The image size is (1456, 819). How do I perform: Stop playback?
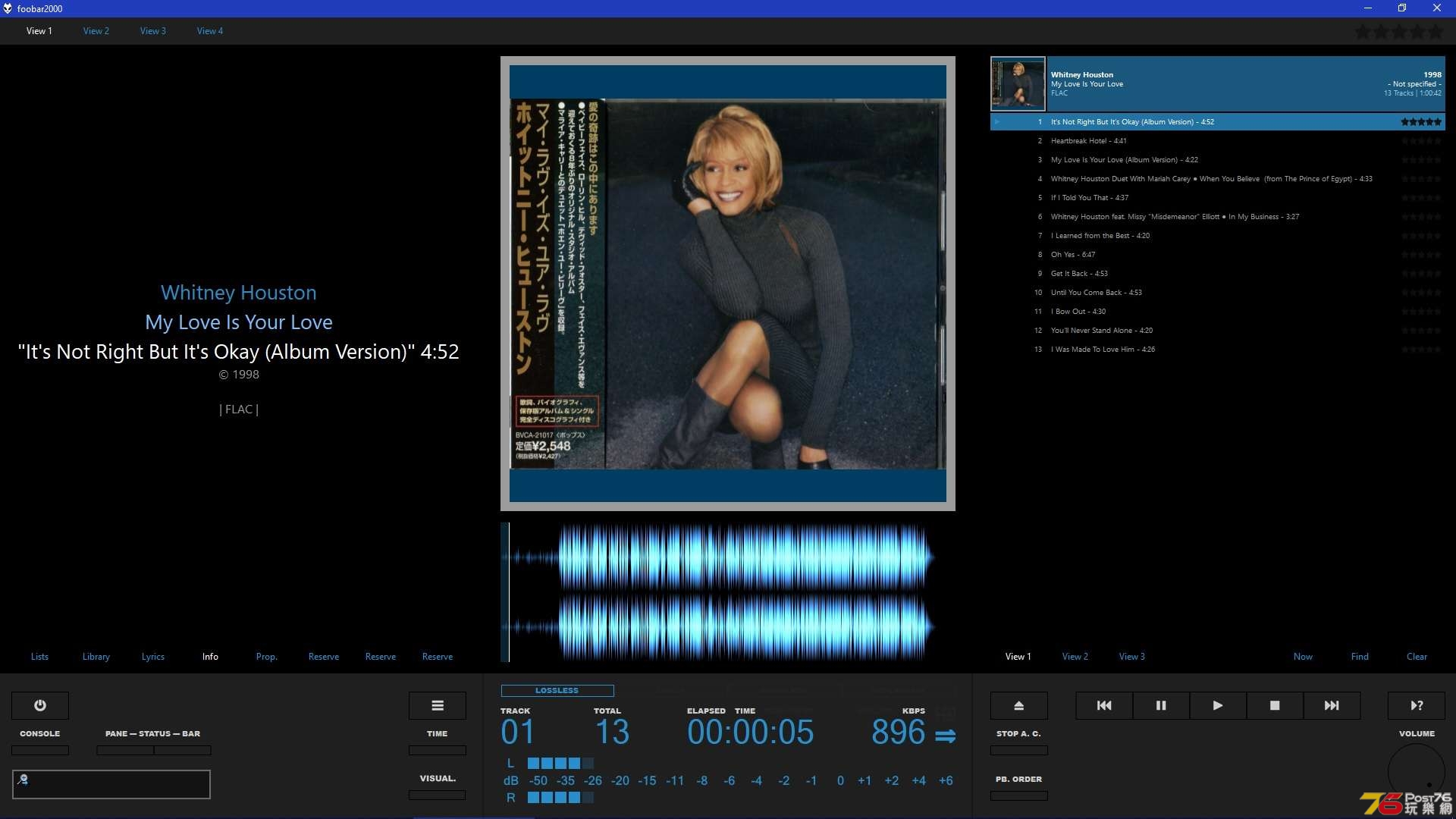[1275, 705]
